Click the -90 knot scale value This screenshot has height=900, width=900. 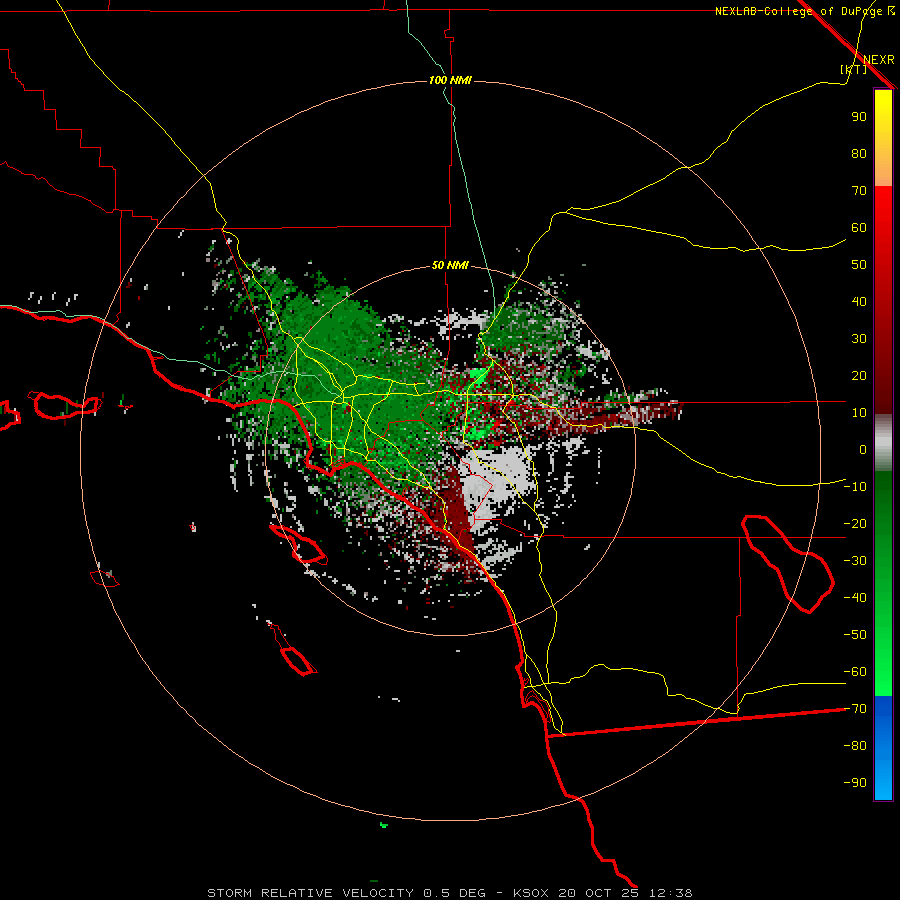(x=855, y=783)
